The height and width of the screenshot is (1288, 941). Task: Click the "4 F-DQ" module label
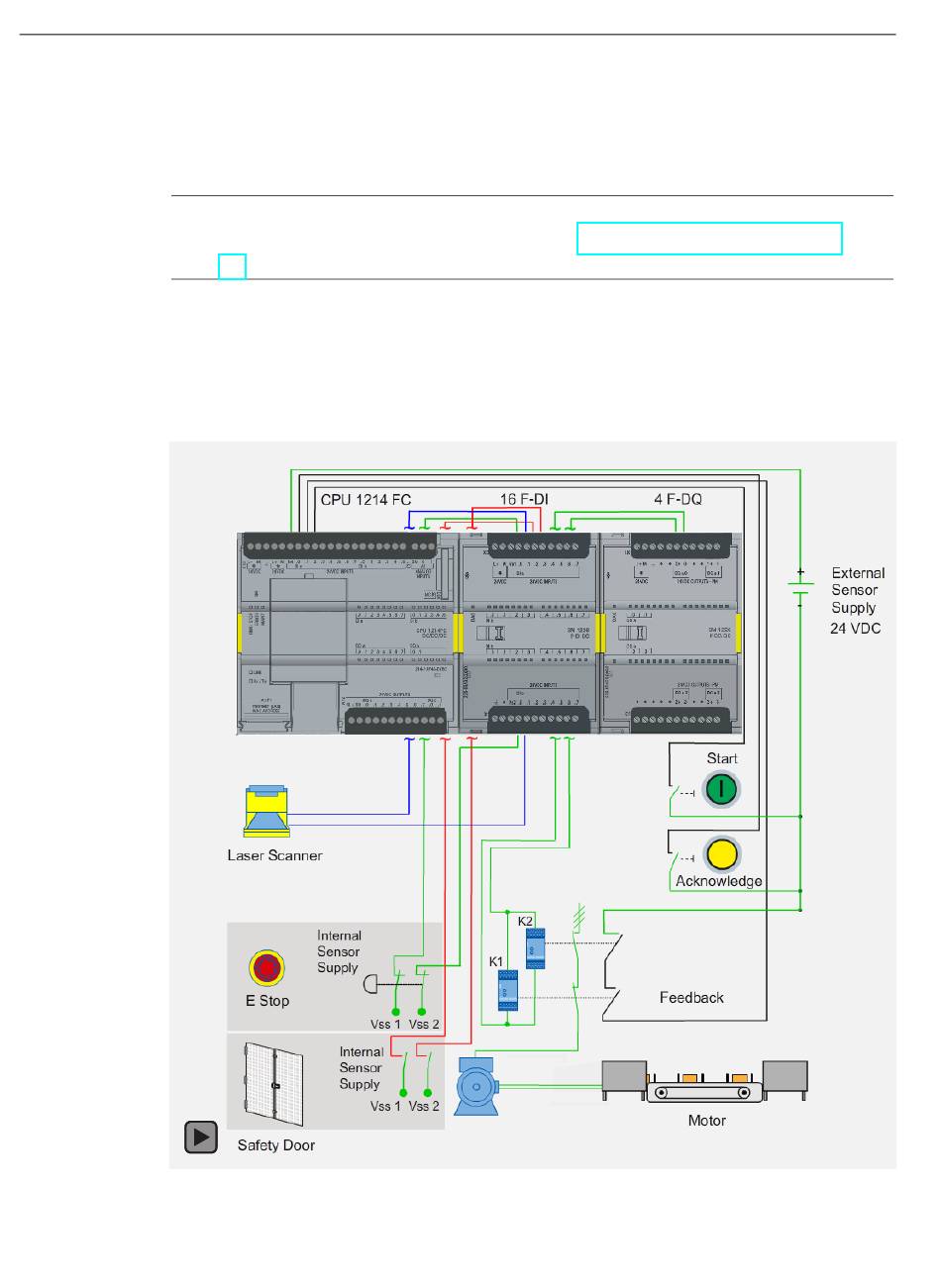click(678, 499)
